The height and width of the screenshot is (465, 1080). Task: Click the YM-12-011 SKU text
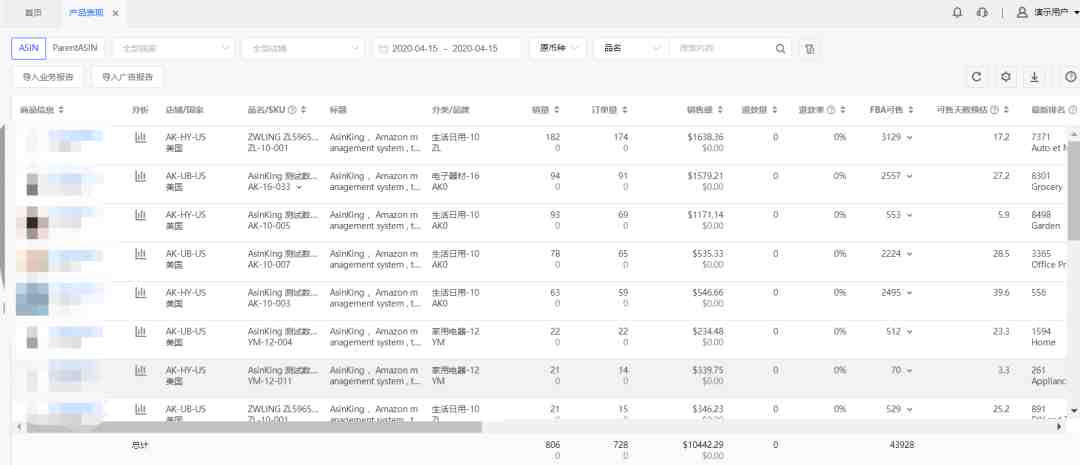coord(269,381)
